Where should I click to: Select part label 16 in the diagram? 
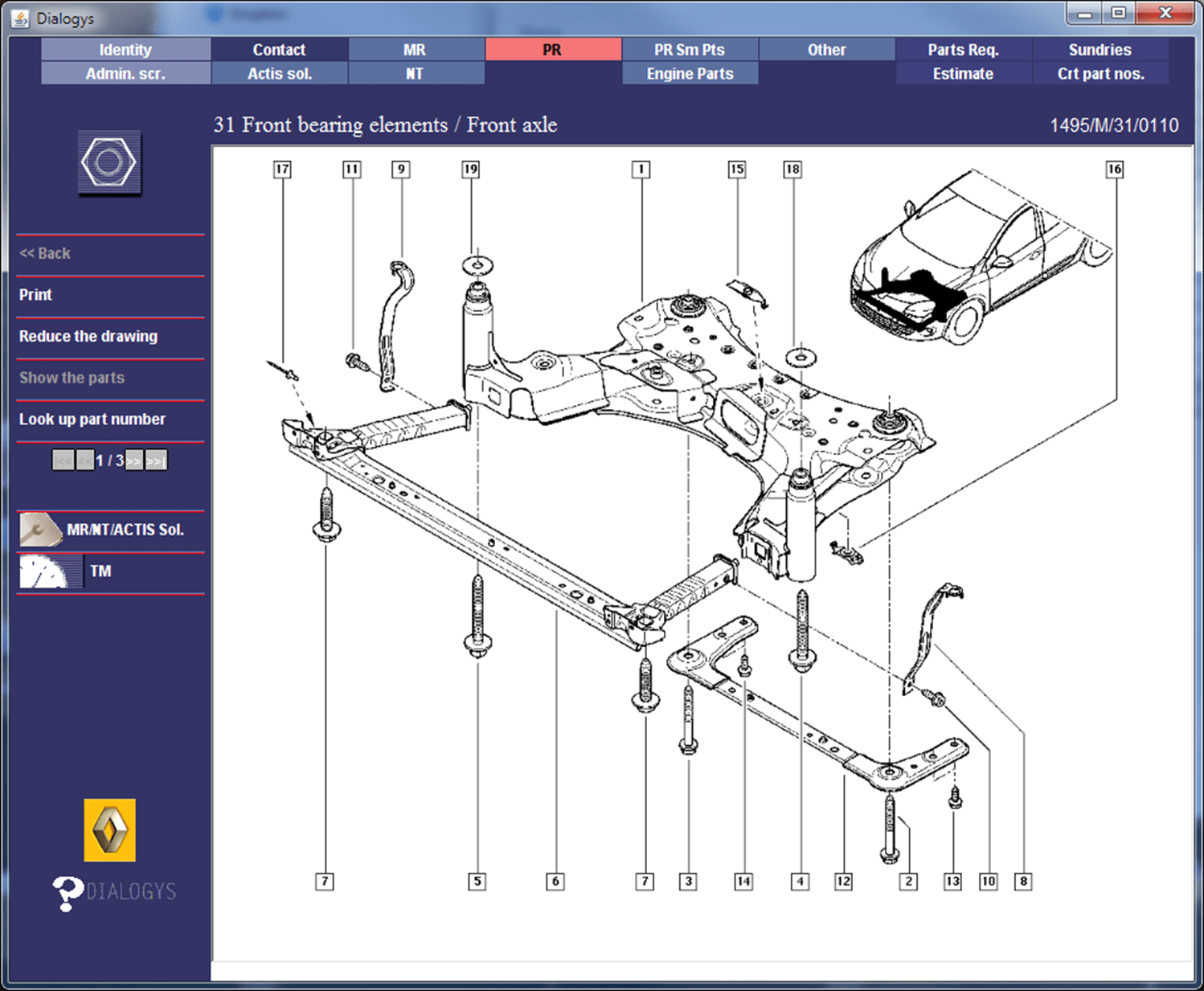point(1115,170)
